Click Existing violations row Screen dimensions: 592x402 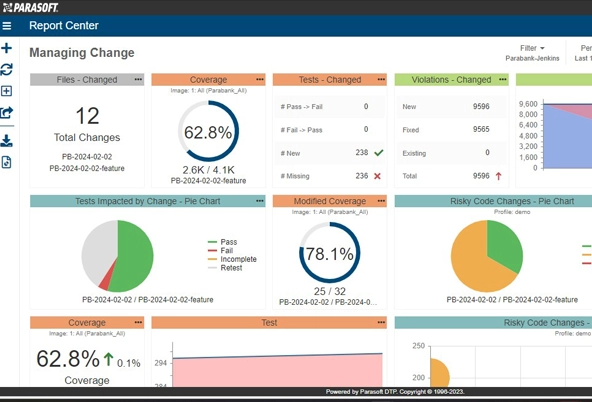pyautogui.click(x=451, y=153)
